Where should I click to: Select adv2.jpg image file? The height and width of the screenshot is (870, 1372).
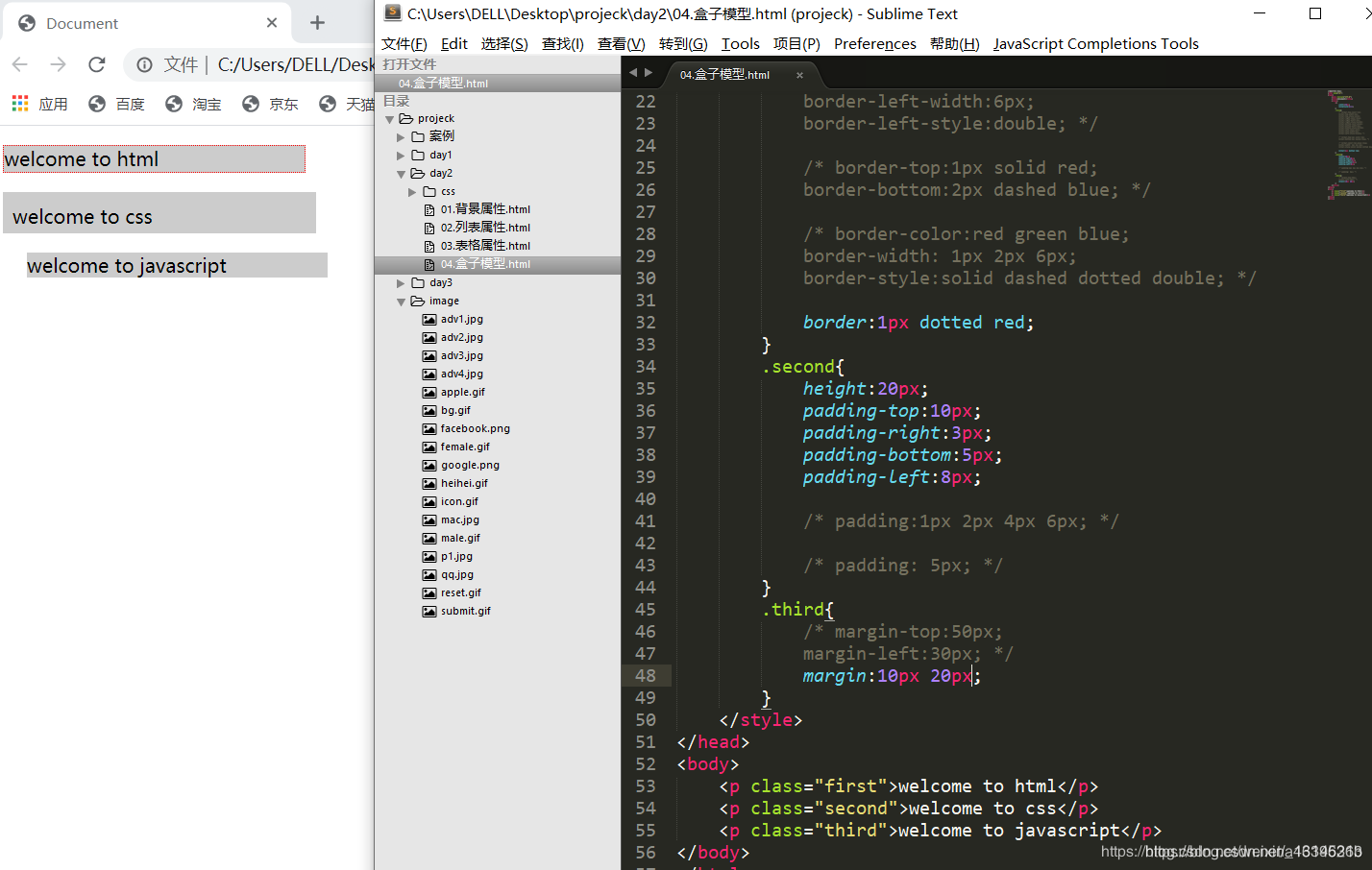(462, 338)
